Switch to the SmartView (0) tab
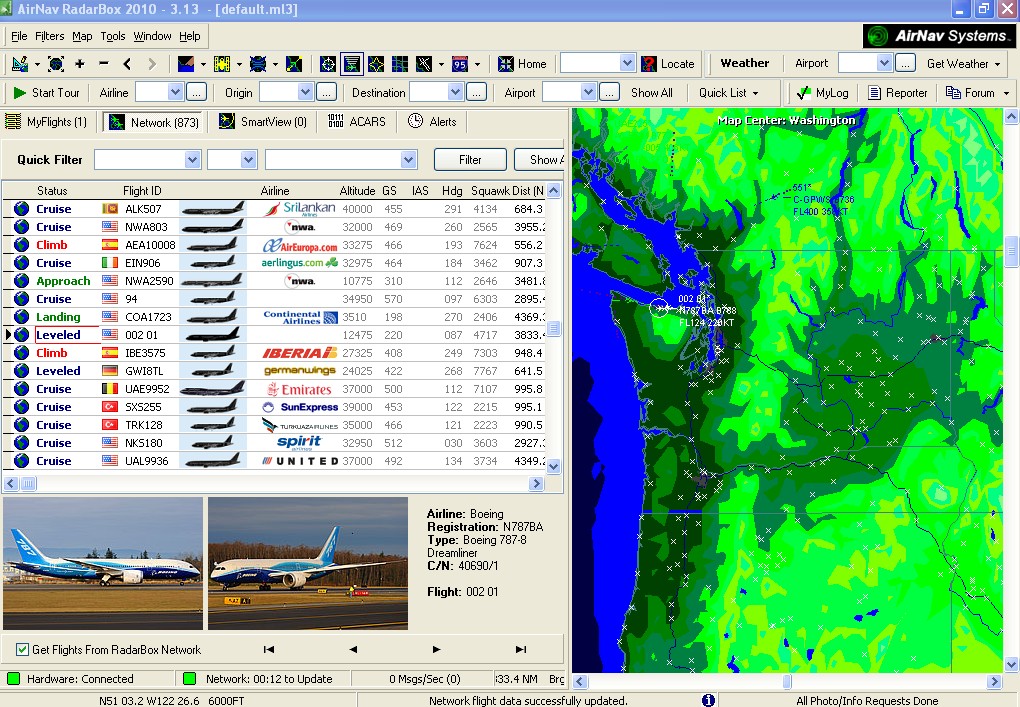Image resolution: width=1020 pixels, height=707 pixels. click(x=263, y=122)
